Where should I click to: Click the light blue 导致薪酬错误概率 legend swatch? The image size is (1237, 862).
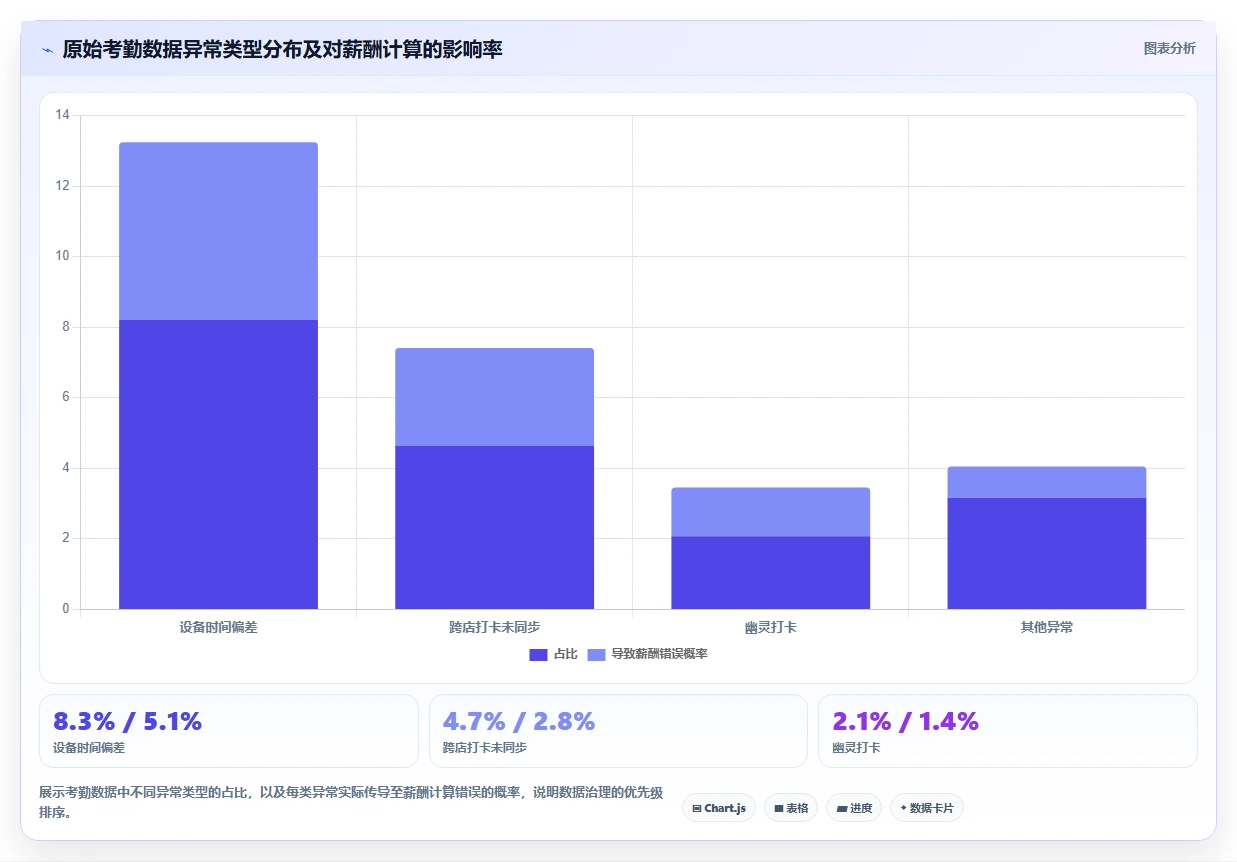596,654
